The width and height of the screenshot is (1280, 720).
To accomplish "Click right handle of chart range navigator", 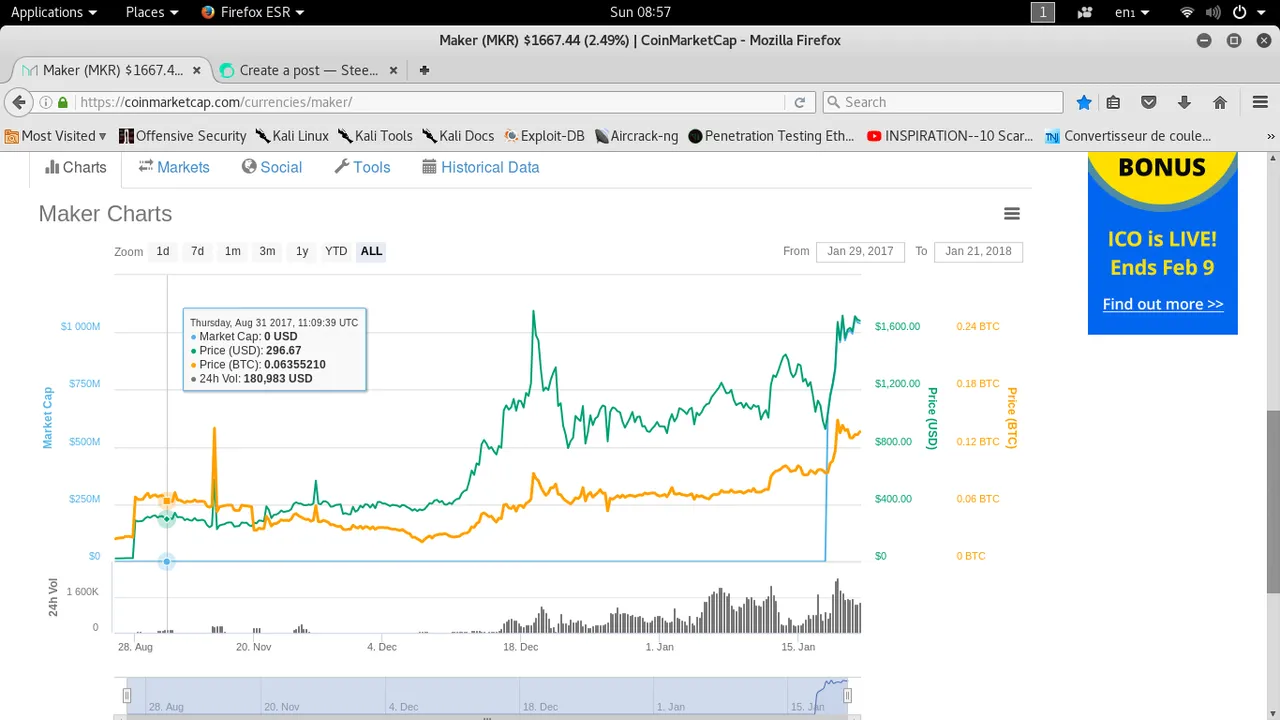I will (847, 695).
